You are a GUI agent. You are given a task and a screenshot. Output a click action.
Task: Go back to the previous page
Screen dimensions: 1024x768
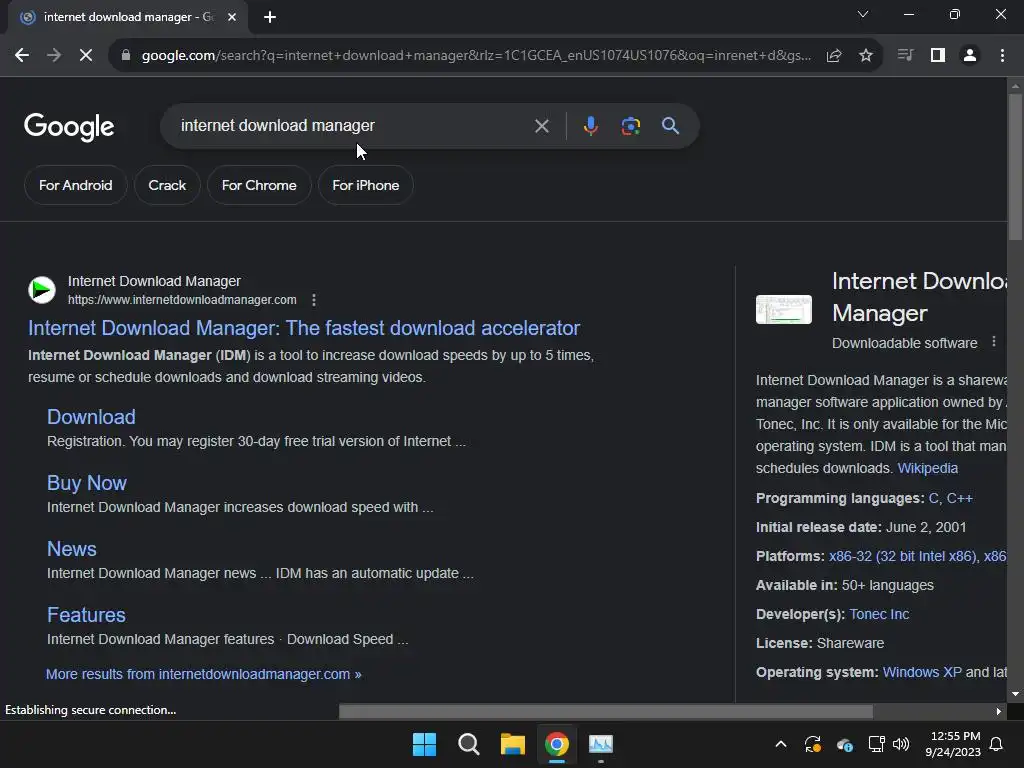click(22, 56)
